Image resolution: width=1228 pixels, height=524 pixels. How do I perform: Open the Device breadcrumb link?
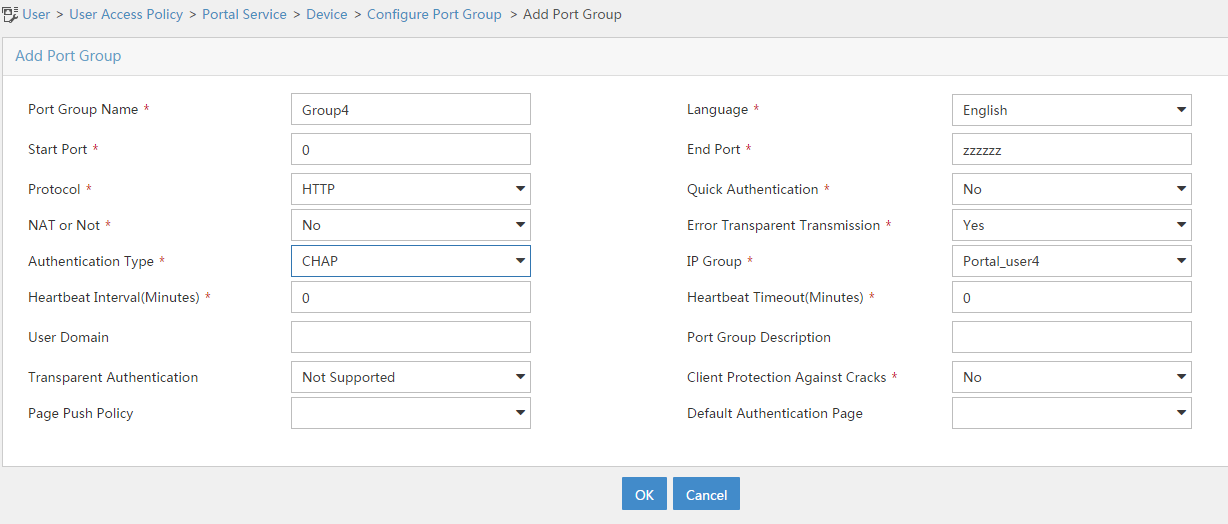327,15
